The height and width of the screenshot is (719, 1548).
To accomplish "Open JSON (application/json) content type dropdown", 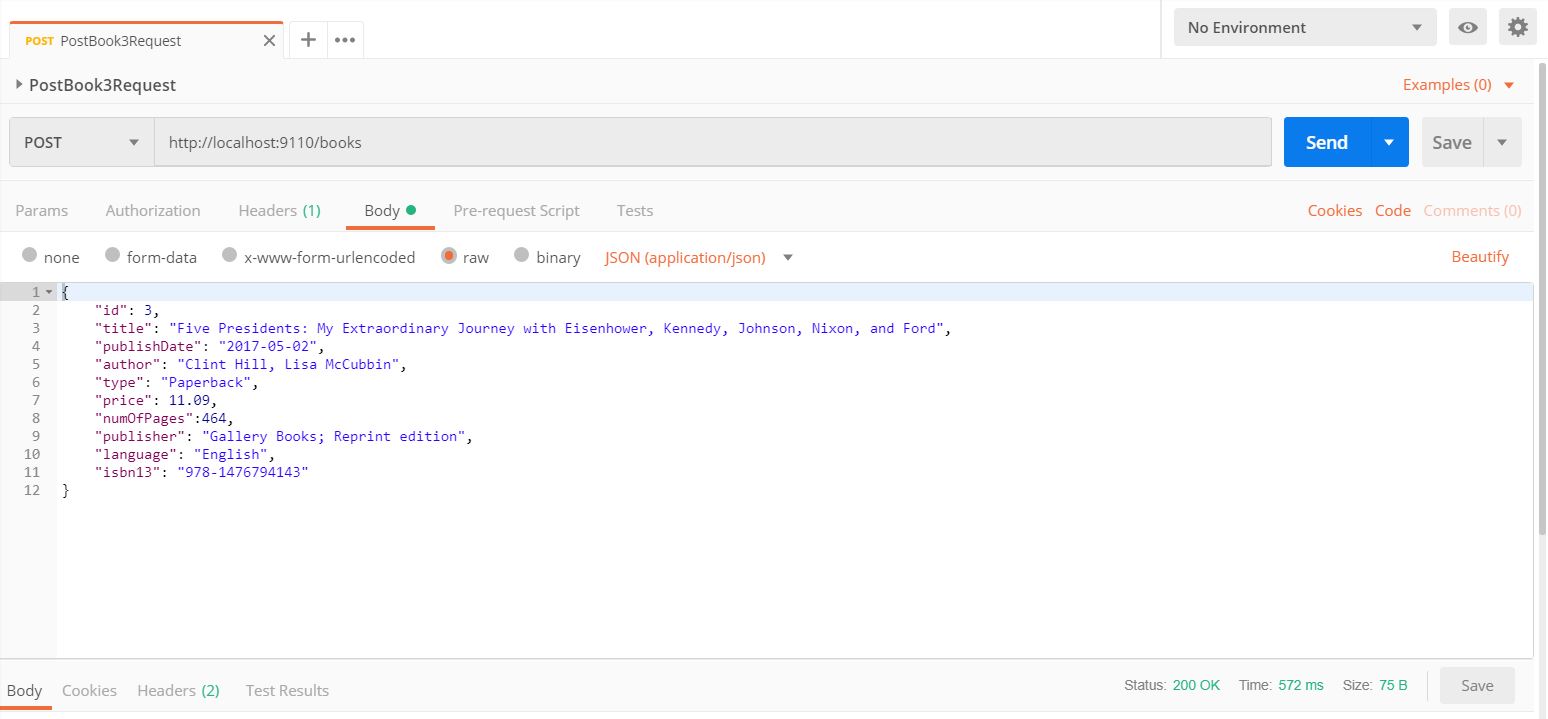I will [788, 258].
